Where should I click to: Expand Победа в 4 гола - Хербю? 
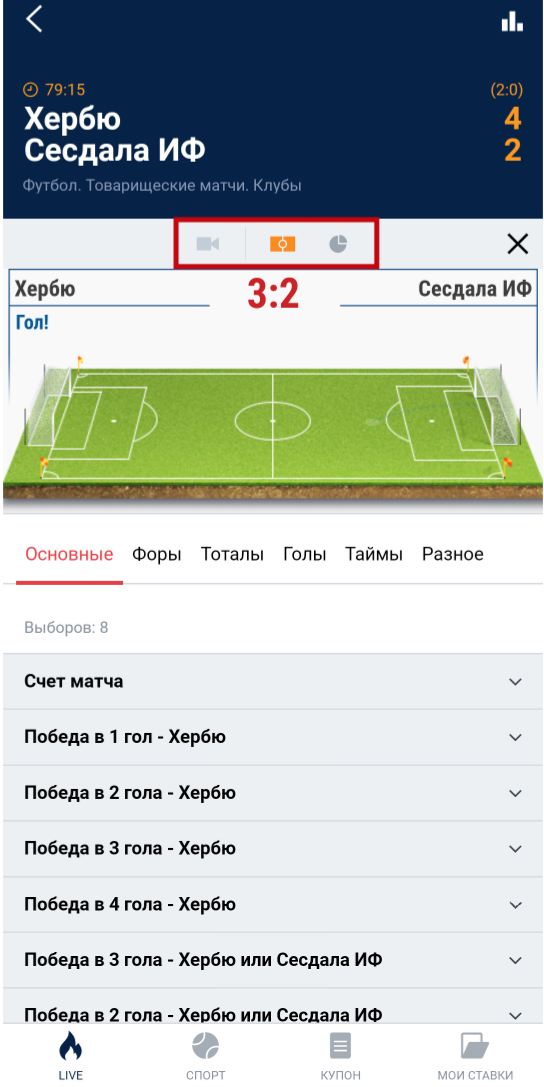coord(273,905)
